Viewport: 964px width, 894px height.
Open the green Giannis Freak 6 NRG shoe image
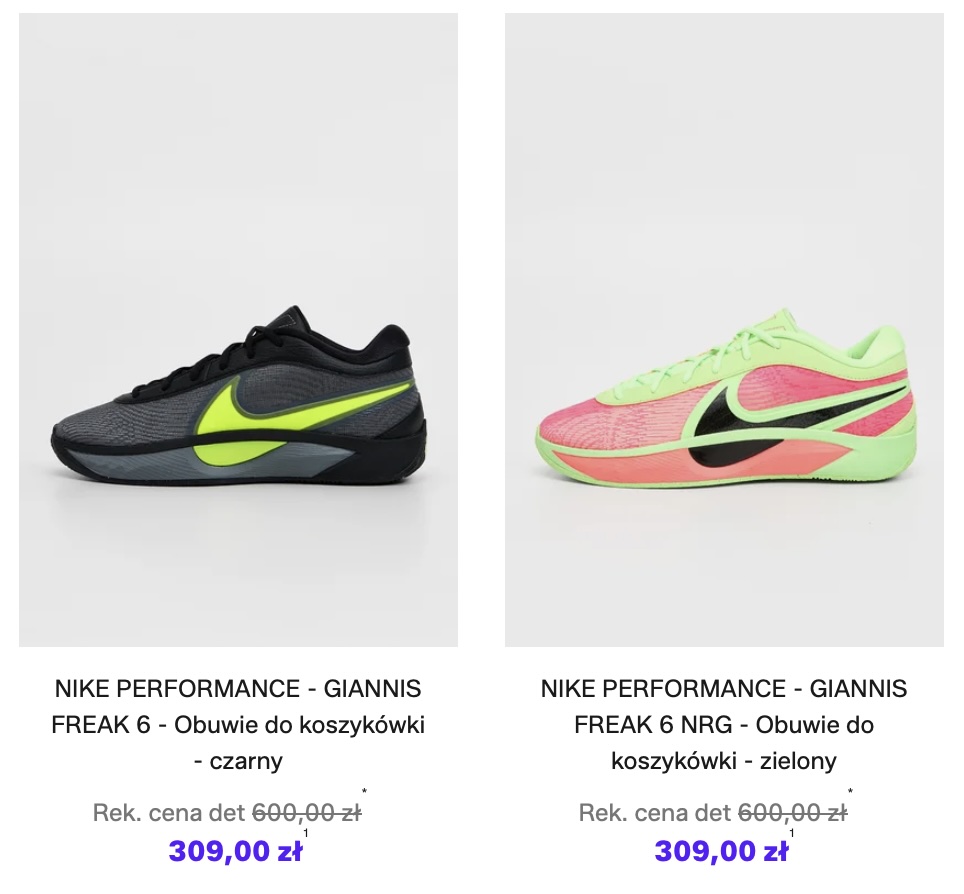pyautogui.click(x=724, y=330)
